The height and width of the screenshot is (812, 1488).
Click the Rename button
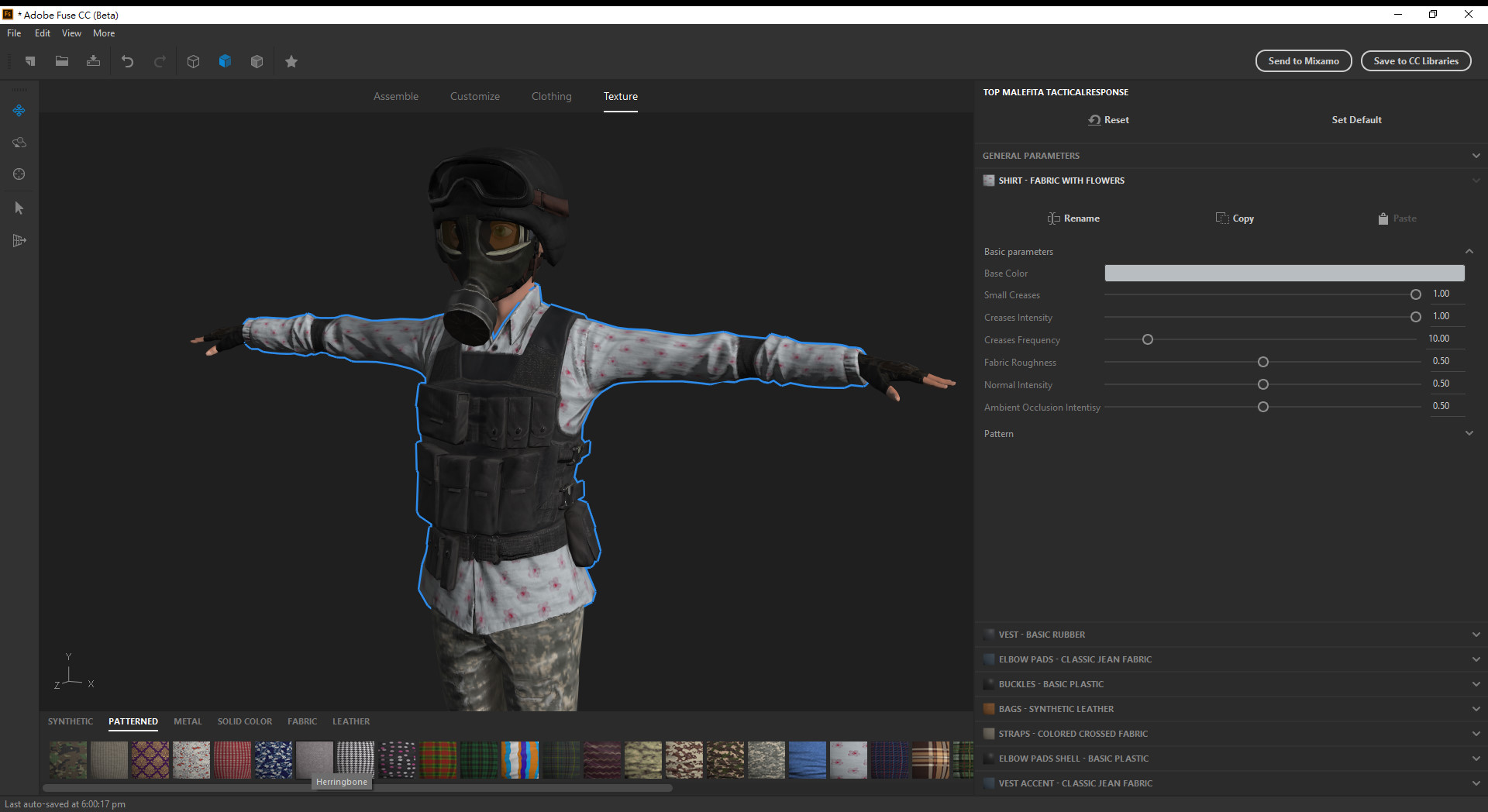1073,218
